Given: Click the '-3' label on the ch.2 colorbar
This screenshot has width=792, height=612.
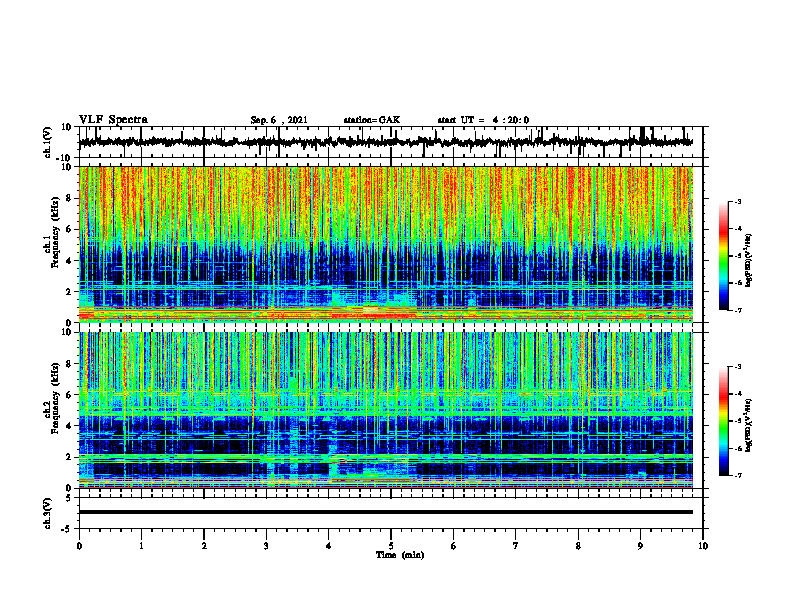Looking at the screenshot, I should 737,367.
